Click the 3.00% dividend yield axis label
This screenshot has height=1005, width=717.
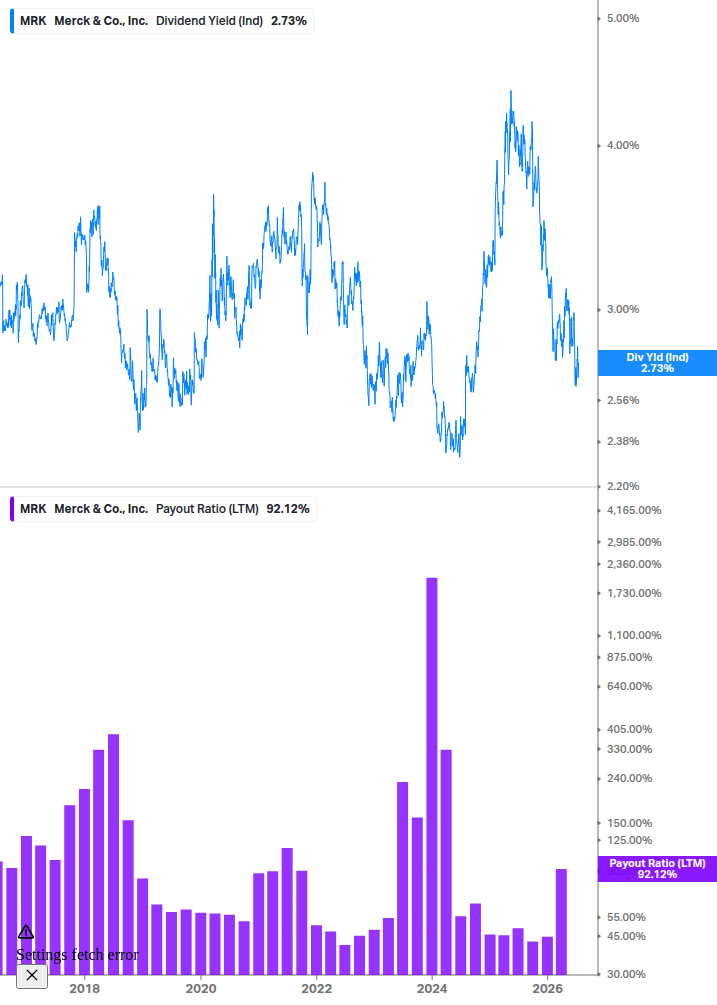pos(623,309)
